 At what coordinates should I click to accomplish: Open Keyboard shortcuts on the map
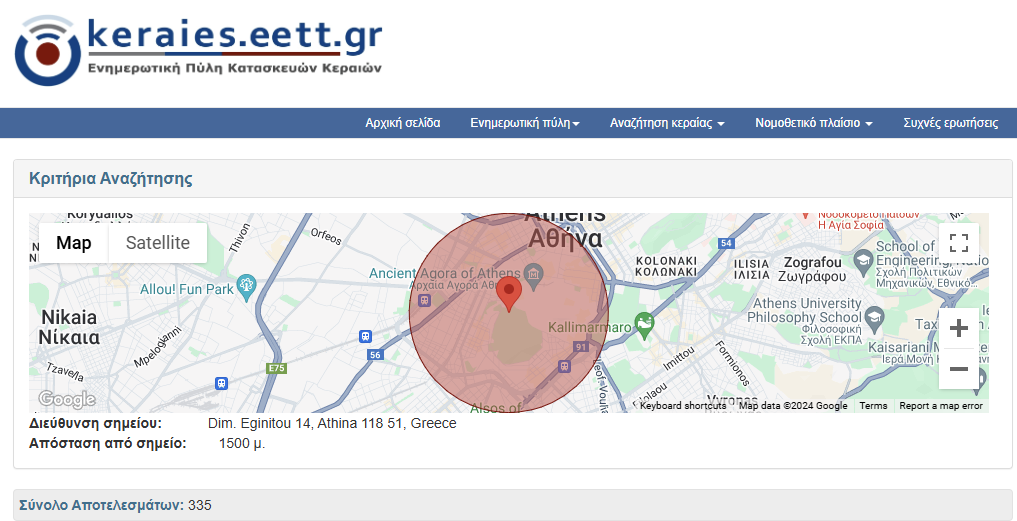click(x=683, y=406)
